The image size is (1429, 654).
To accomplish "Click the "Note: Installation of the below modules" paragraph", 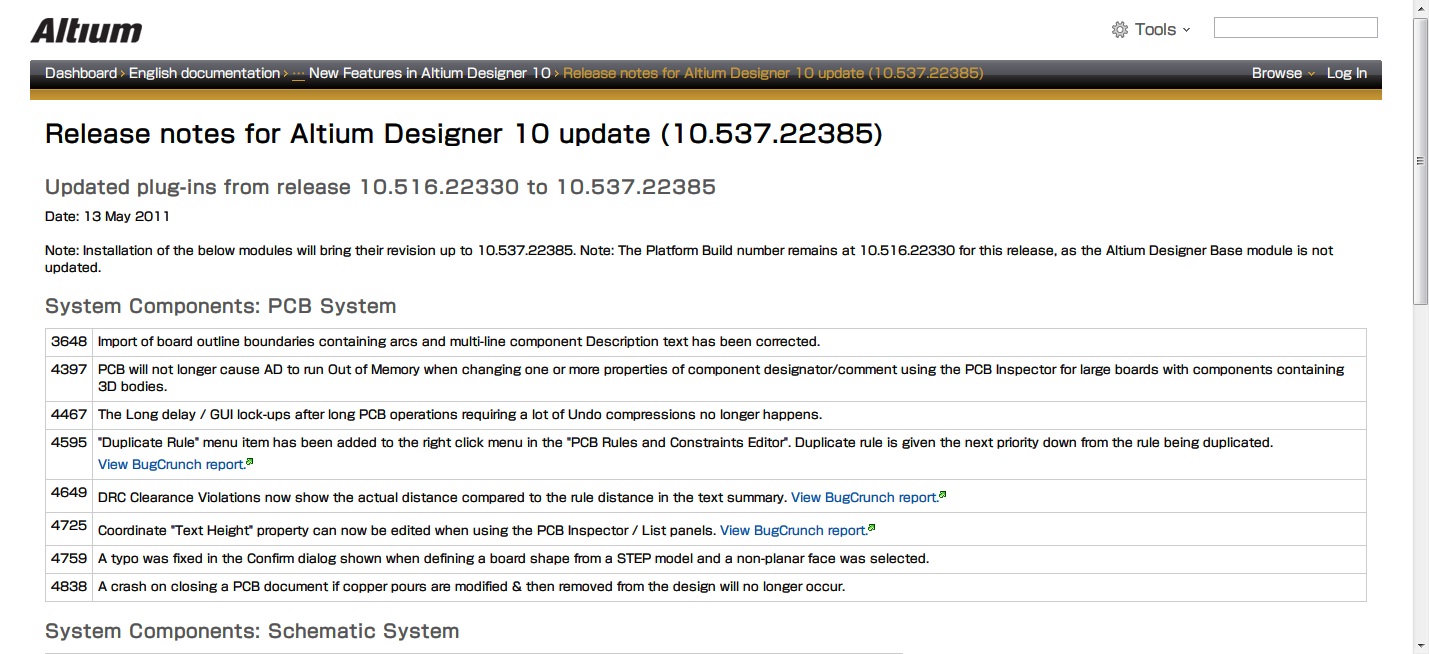I will 689,259.
